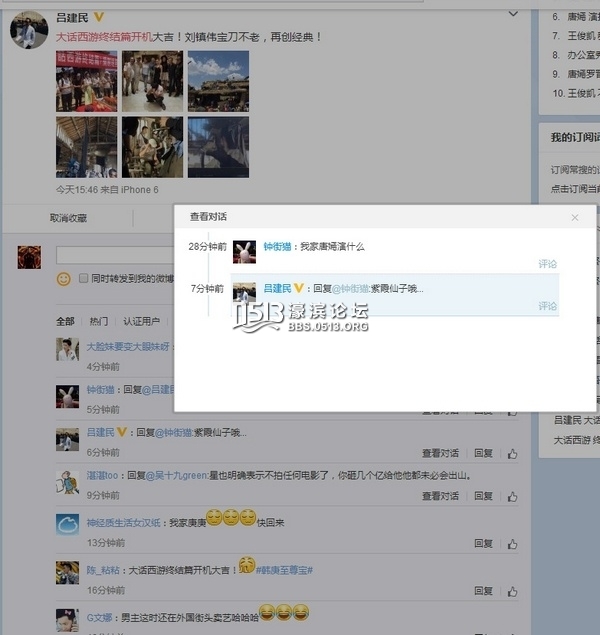Like 吕建民's reply comment with thumbs-up
The image size is (600, 635).
pyautogui.click(x=511, y=453)
